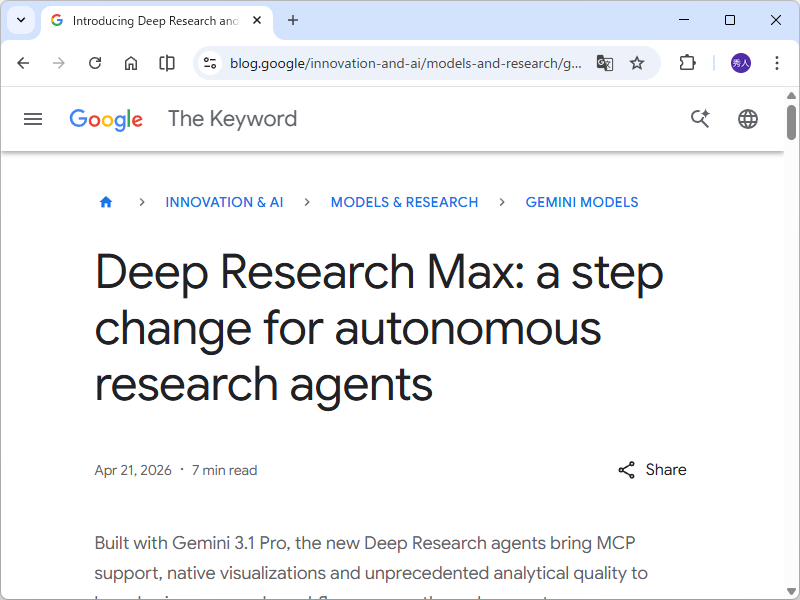Image resolution: width=800 pixels, height=600 pixels.
Task: Reload the current page
Action: tap(95, 63)
